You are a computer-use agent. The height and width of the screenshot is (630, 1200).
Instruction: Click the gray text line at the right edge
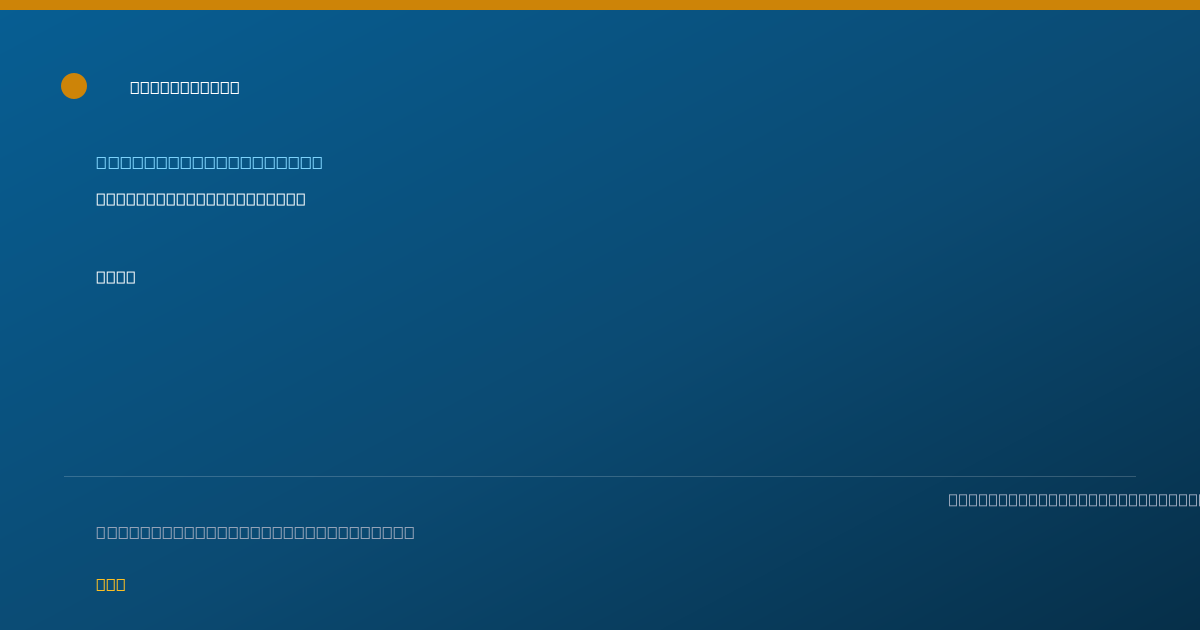tap(1074, 499)
